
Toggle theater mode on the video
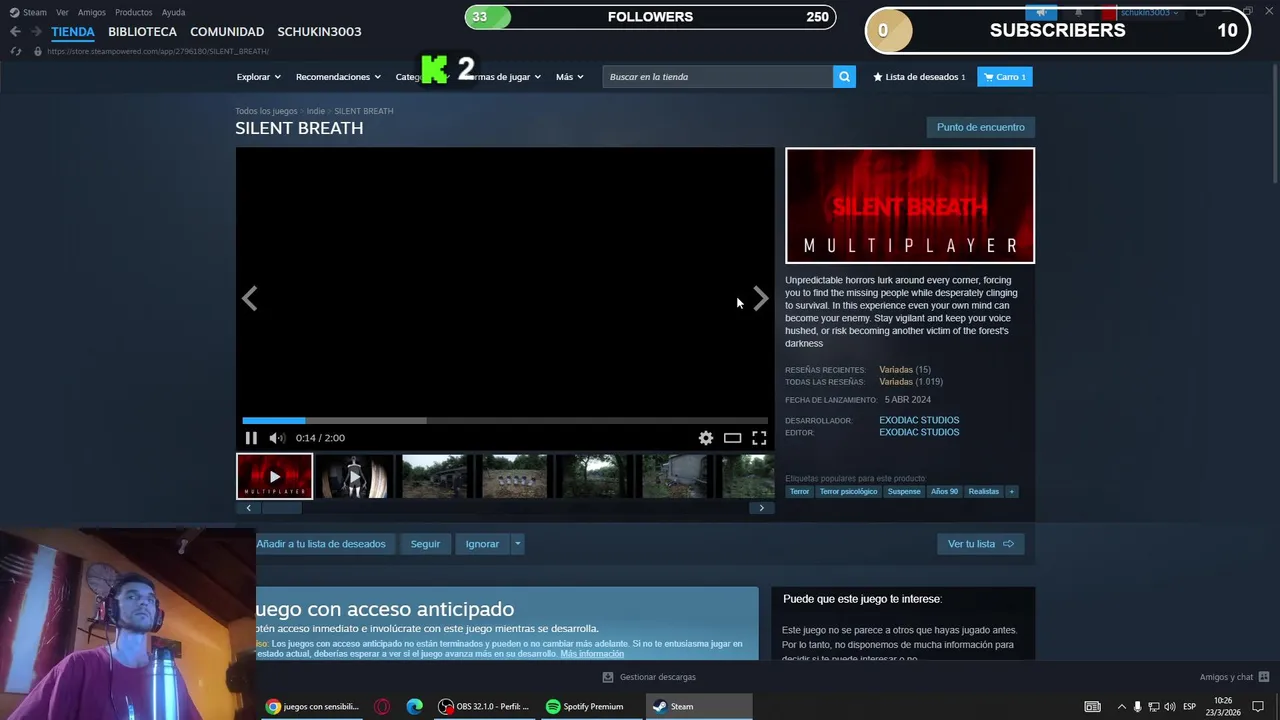[x=732, y=438]
